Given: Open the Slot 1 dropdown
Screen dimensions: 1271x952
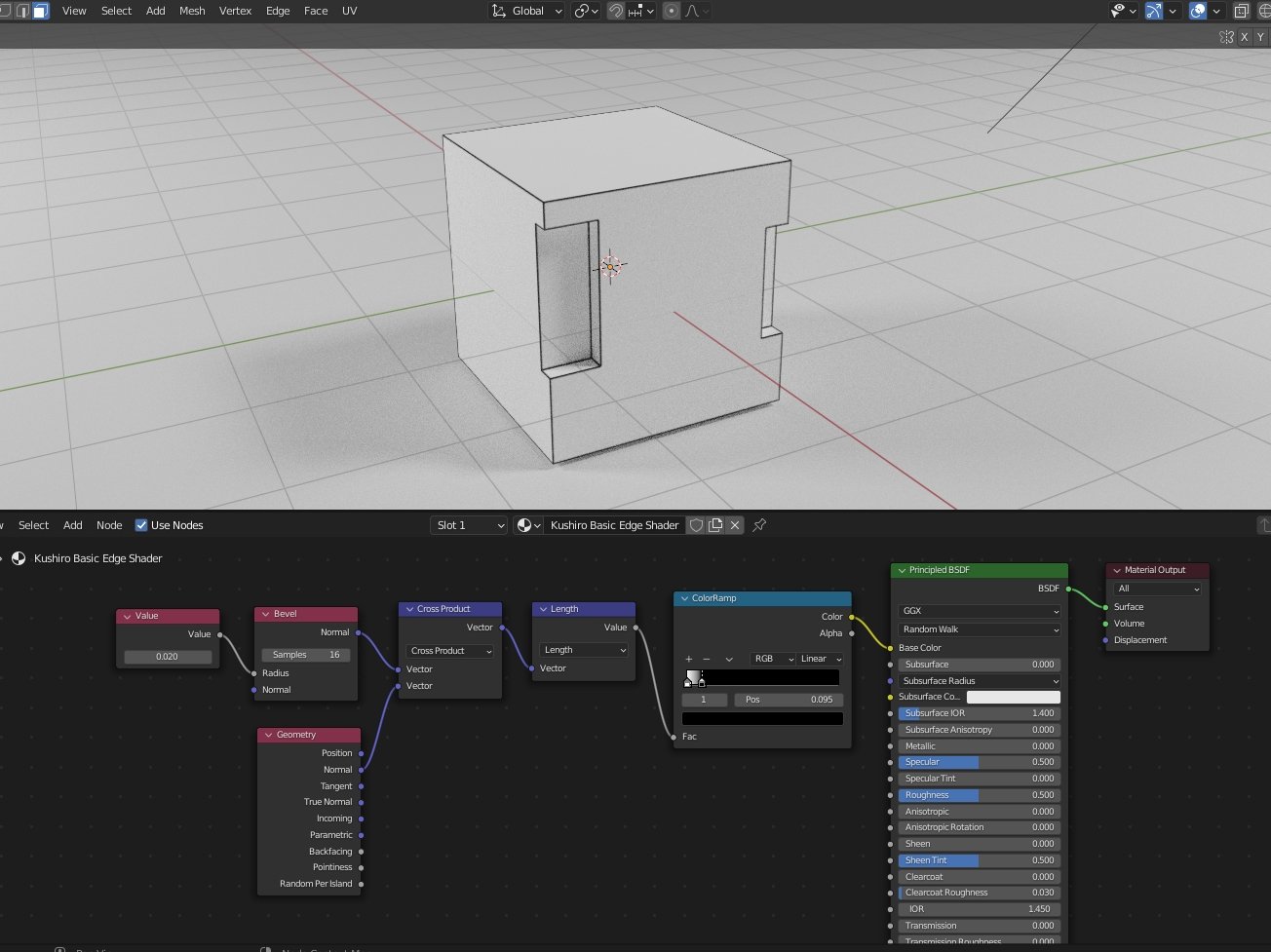Looking at the screenshot, I should point(469,525).
